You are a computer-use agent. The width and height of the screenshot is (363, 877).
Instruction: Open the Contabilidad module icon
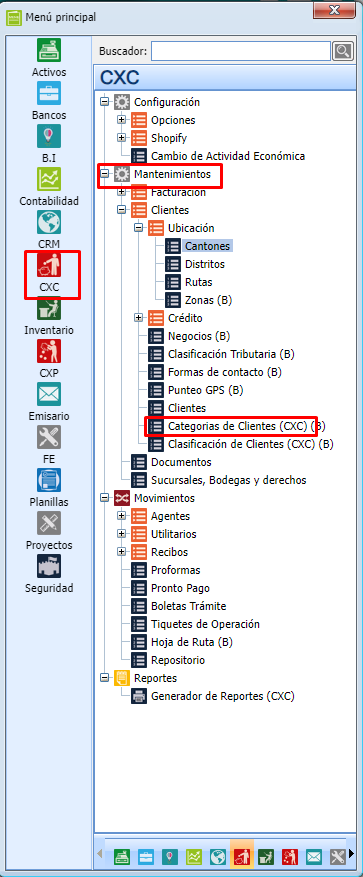pyautogui.click(x=49, y=180)
